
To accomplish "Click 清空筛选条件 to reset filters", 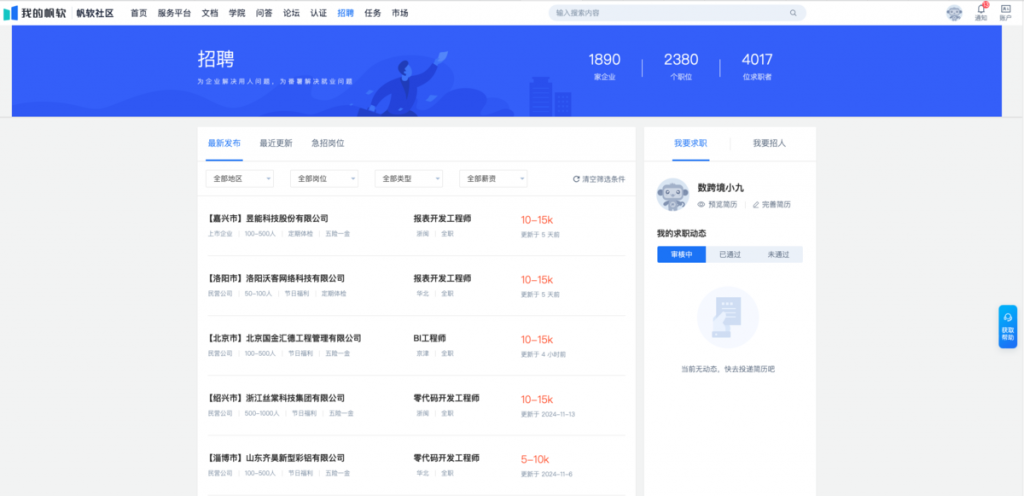I will point(599,179).
